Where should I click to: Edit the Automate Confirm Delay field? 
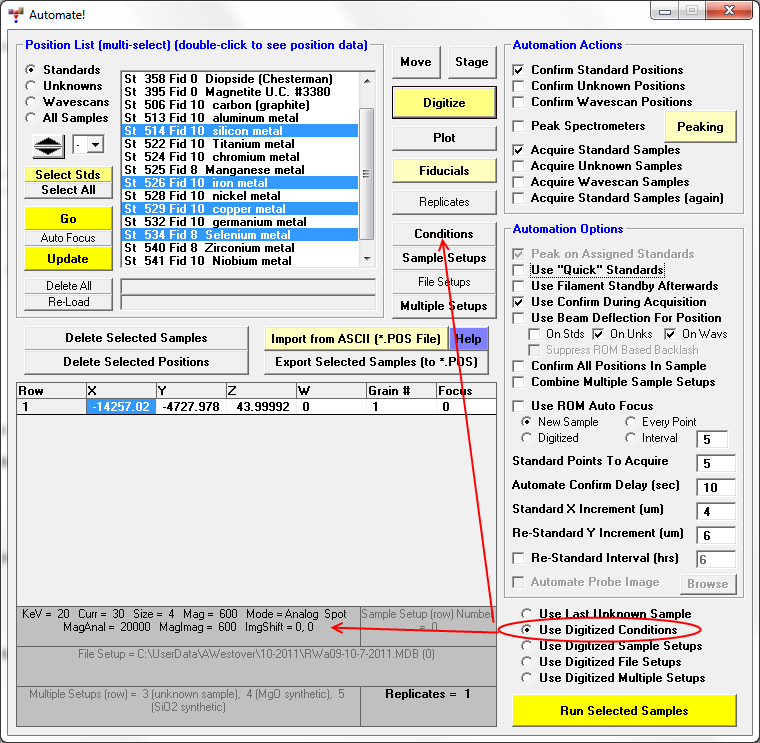(x=716, y=487)
